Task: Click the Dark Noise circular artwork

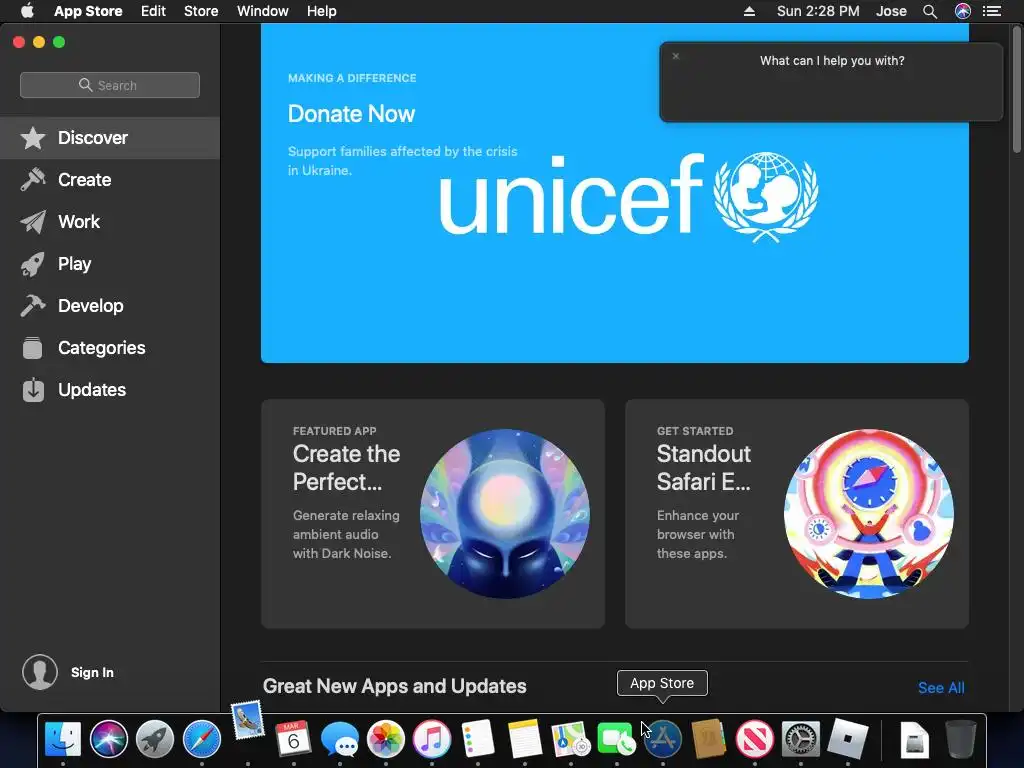Action: [x=505, y=514]
